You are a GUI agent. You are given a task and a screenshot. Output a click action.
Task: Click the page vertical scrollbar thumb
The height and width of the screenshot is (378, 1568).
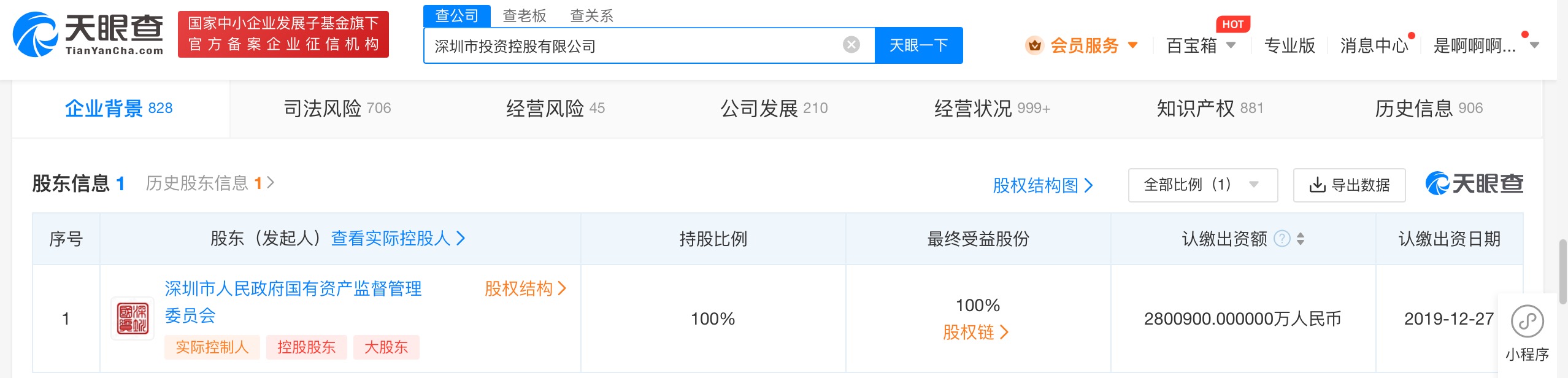(1562, 271)
